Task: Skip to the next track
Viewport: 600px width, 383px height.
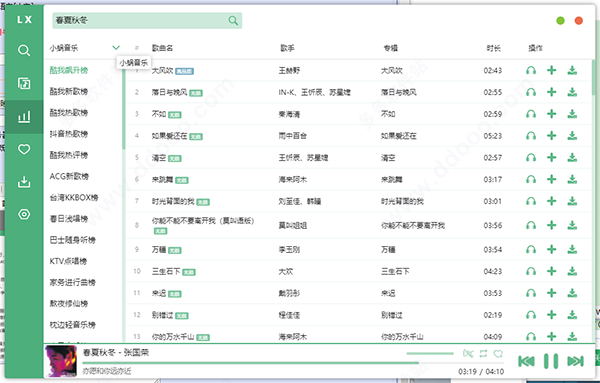Action: point(576,361)
